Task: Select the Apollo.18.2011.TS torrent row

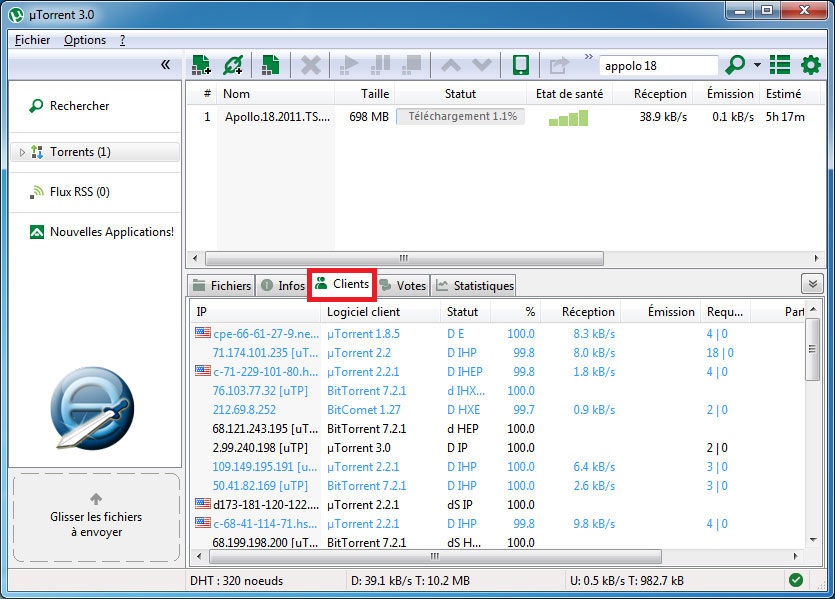Action: (x=504, y=117)
